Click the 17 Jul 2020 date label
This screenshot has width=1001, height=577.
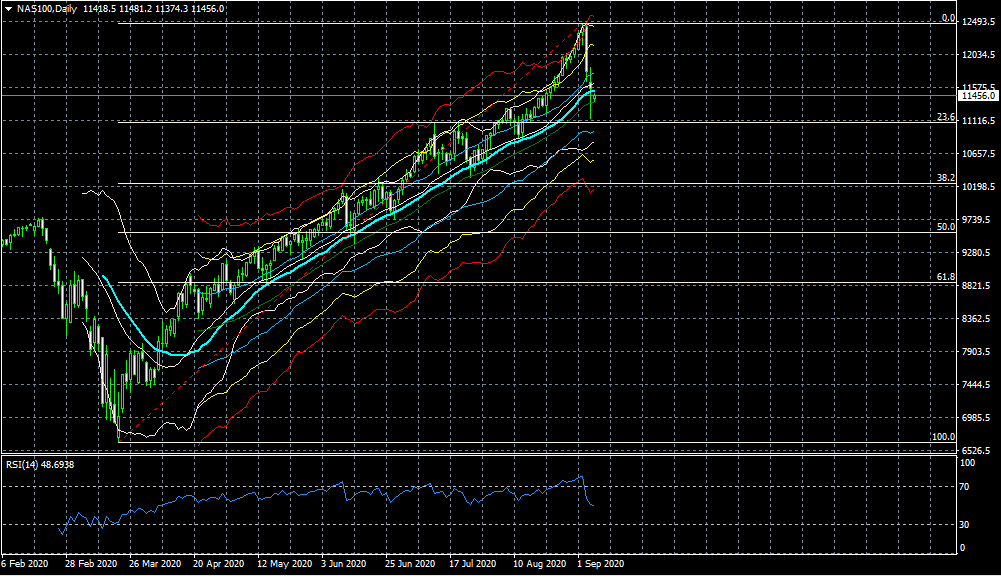coord(472,564)
